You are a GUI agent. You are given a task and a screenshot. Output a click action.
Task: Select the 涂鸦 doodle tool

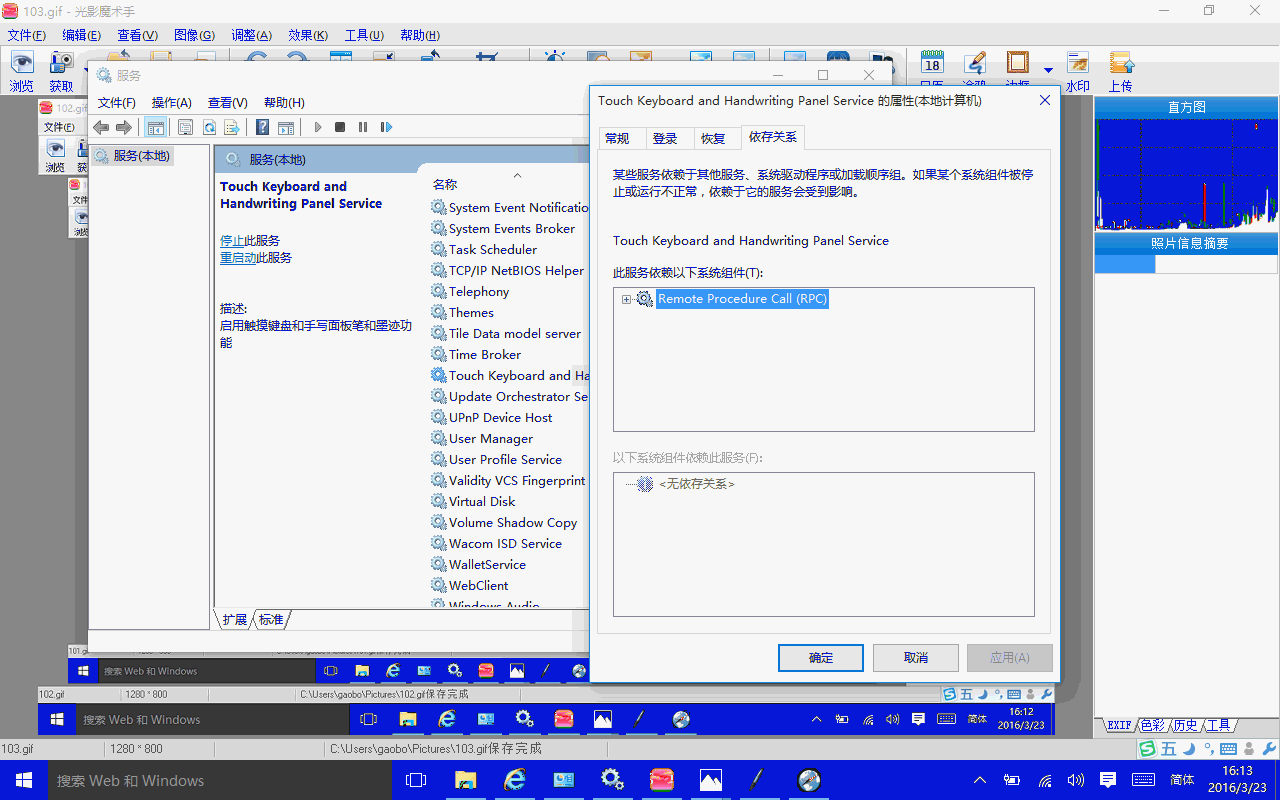(975, 64)
